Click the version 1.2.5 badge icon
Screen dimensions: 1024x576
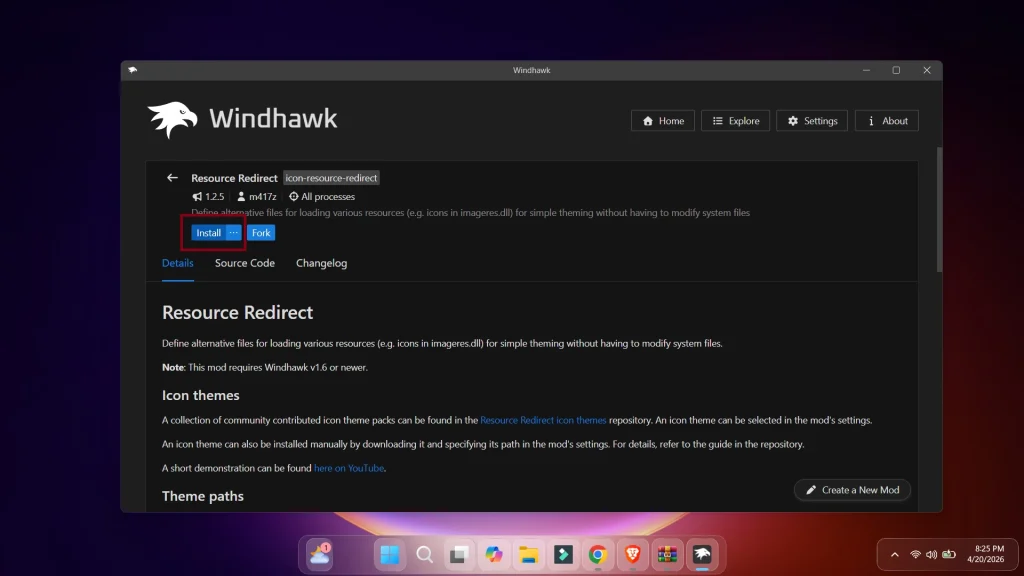[196, 196]
